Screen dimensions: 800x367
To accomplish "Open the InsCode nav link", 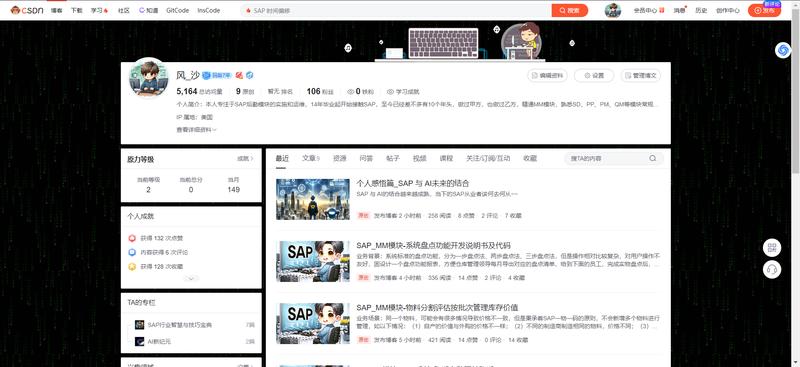I will pos(209,10).
